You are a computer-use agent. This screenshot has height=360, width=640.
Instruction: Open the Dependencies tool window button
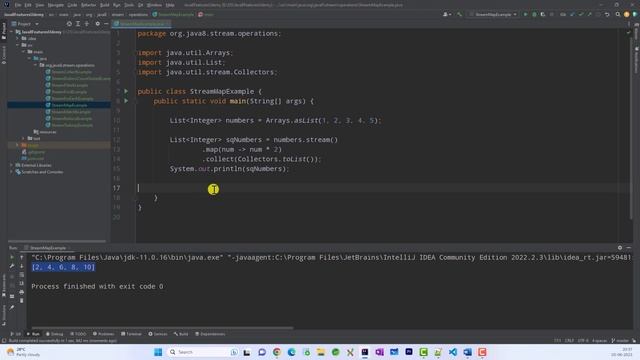(x=210, y=334)
